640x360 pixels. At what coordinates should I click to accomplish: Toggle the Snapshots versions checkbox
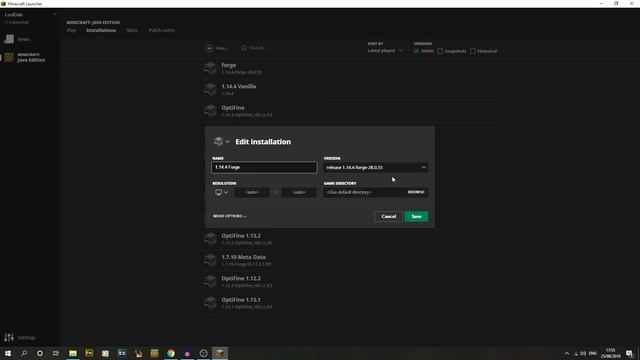click(x=440, y=51)
